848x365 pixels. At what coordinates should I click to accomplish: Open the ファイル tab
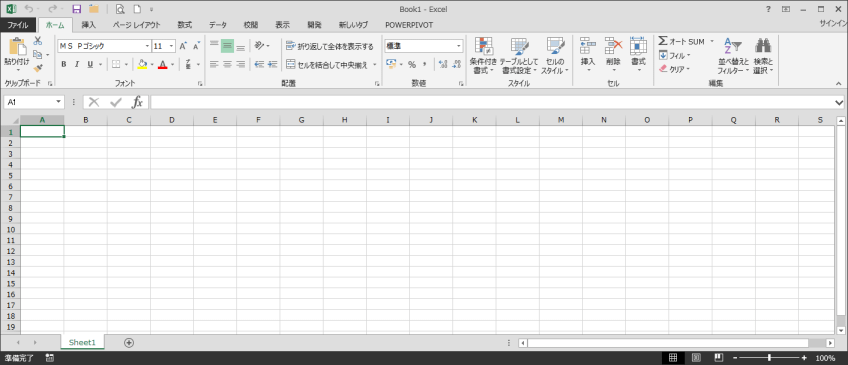point(18,25)
